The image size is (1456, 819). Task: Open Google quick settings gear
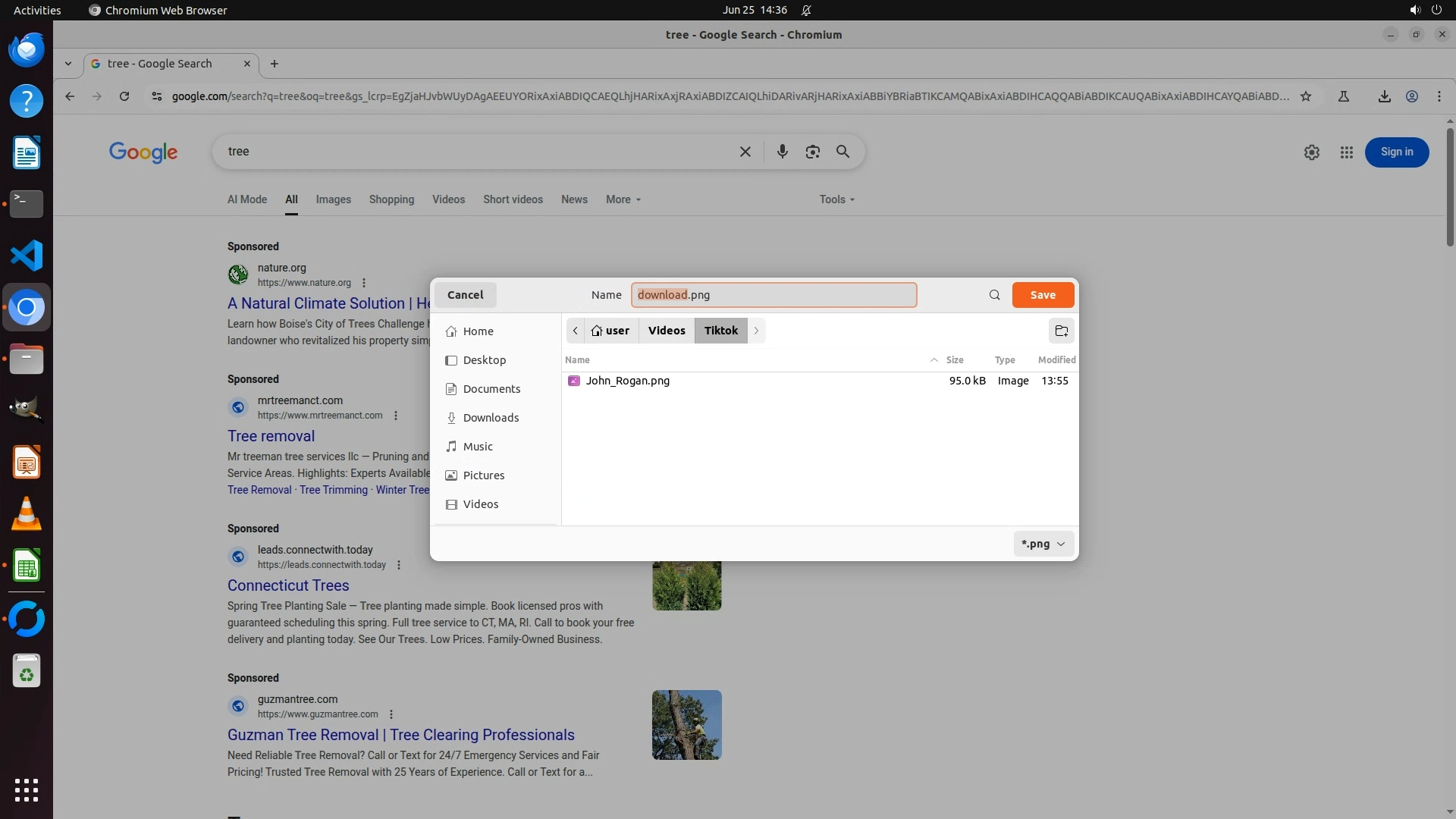(1311, 152)
